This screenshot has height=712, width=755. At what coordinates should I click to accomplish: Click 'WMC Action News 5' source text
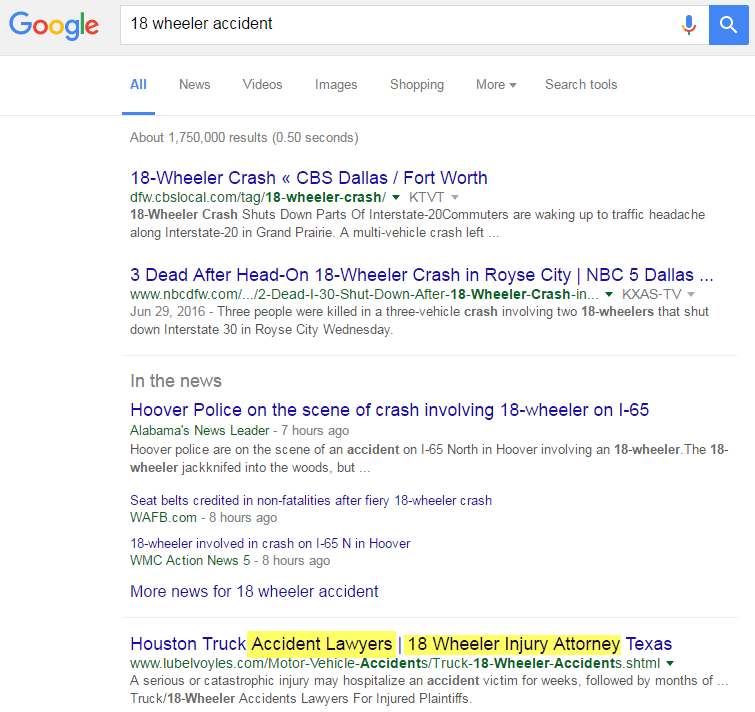pos(190,560)
